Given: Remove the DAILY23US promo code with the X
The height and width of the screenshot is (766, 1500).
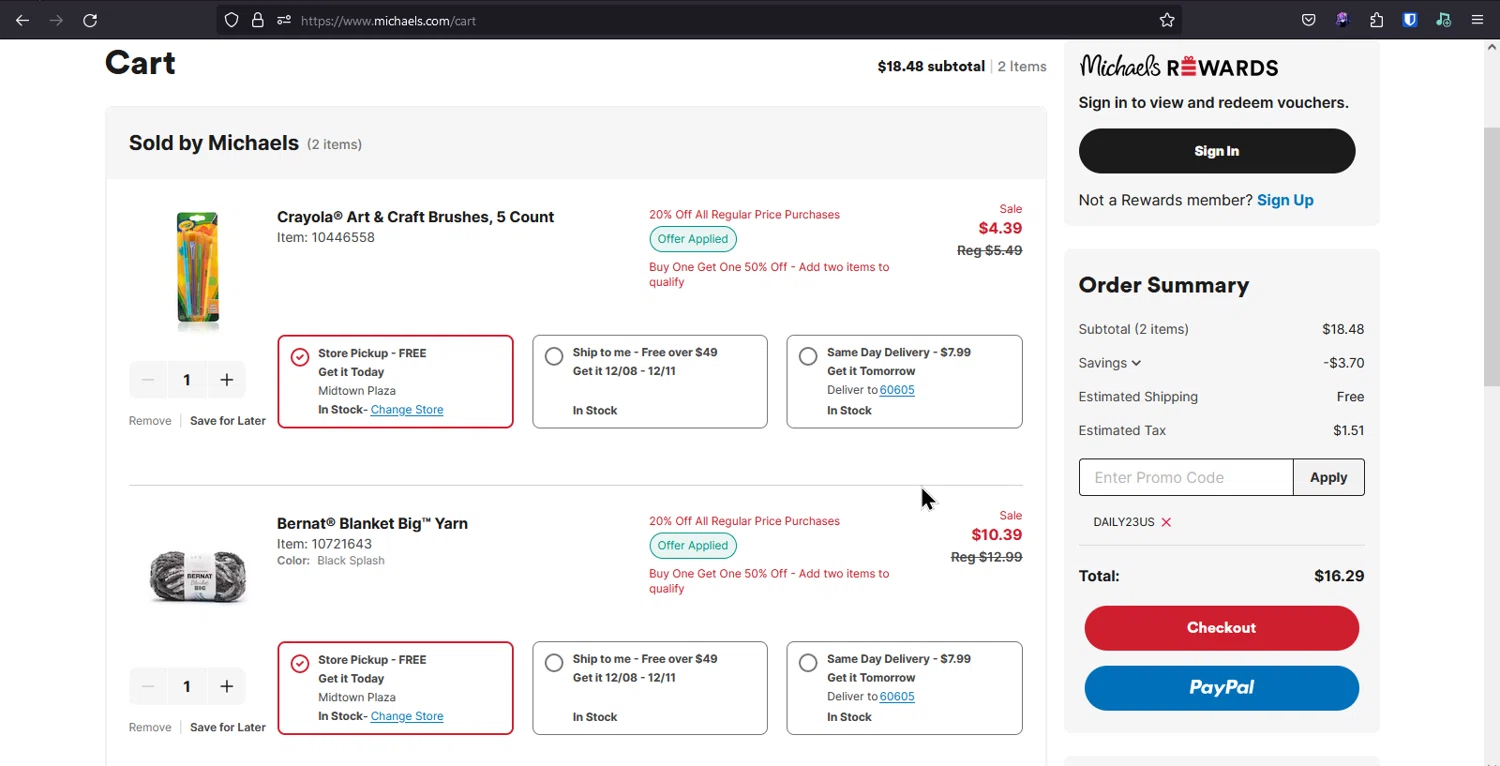Looking at the screenshot, I should (x=1166, y=522).
